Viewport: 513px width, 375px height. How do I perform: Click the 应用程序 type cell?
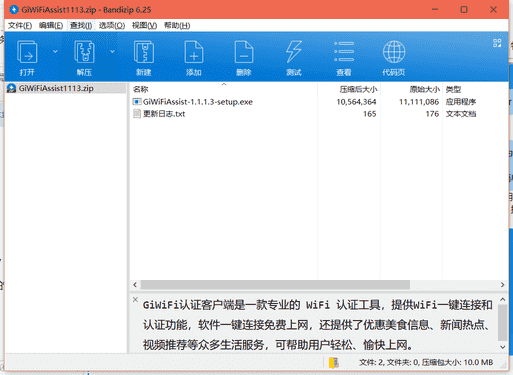(461, 102)
